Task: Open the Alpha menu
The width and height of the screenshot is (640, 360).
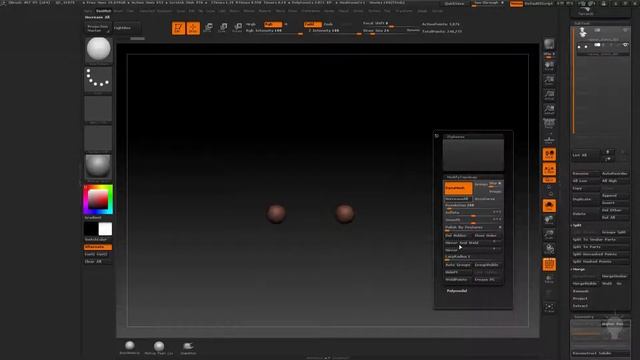Action: [89, 11]
